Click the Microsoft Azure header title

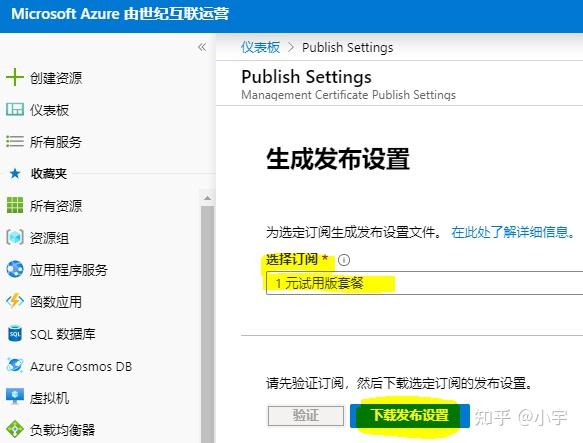[120, 14]
